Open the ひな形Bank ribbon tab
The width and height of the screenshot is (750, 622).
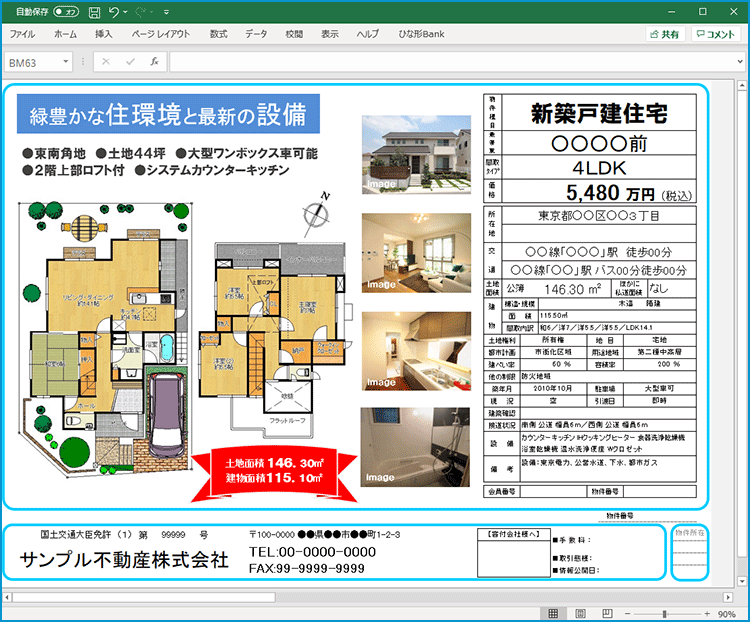(x=421, y=34)
